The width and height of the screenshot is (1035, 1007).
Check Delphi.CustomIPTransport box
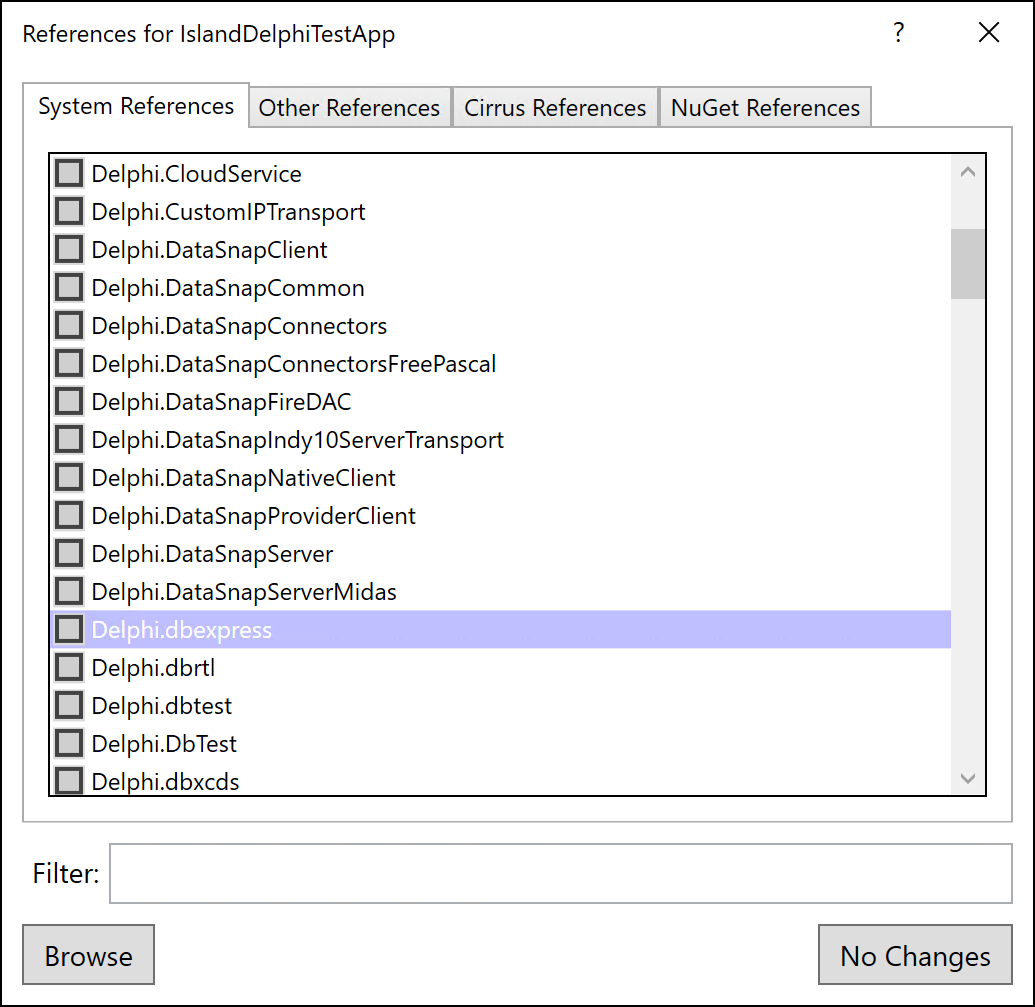click(x=69, y=212)
